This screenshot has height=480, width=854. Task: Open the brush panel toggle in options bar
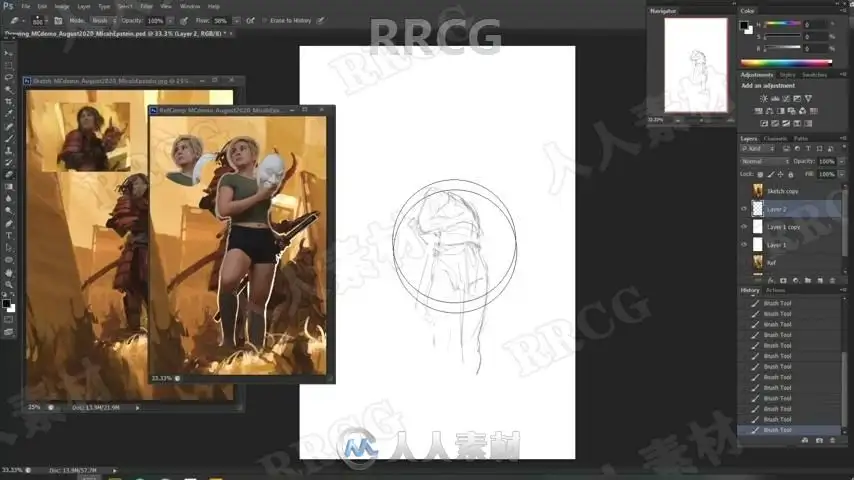point(58,21)
